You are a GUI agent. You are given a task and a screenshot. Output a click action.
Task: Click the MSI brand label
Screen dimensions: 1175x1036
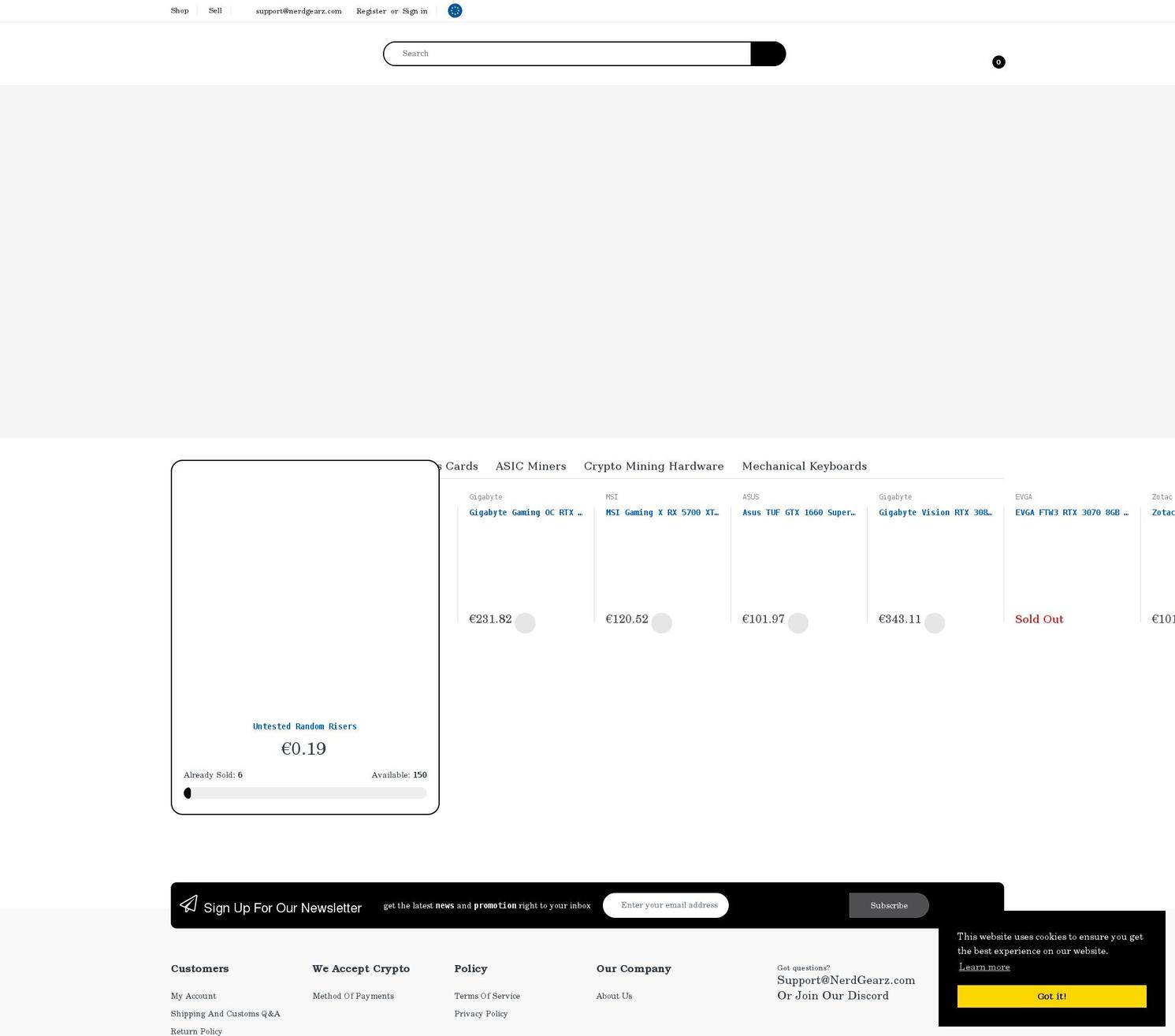tap(612, 497)
